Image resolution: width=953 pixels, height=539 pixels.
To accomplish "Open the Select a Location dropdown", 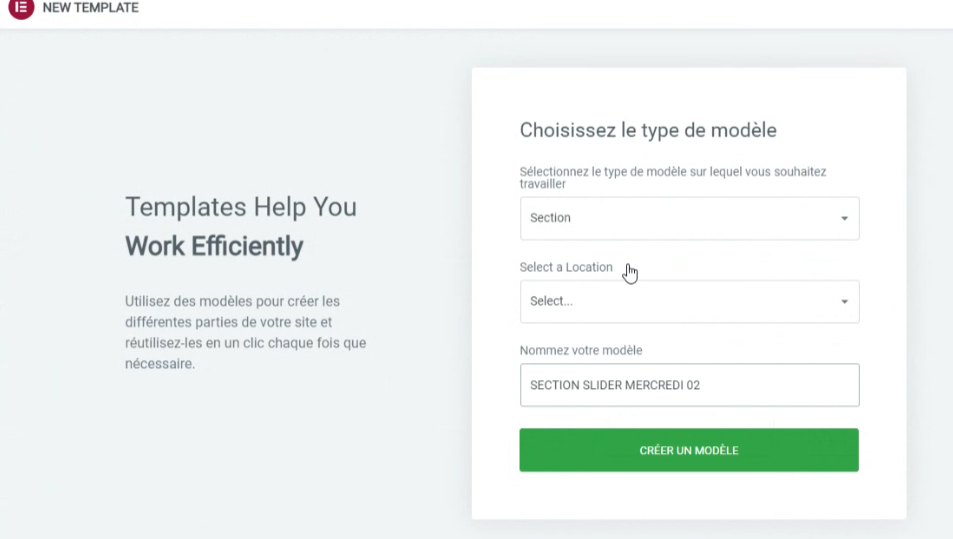I will pos(689,301).
